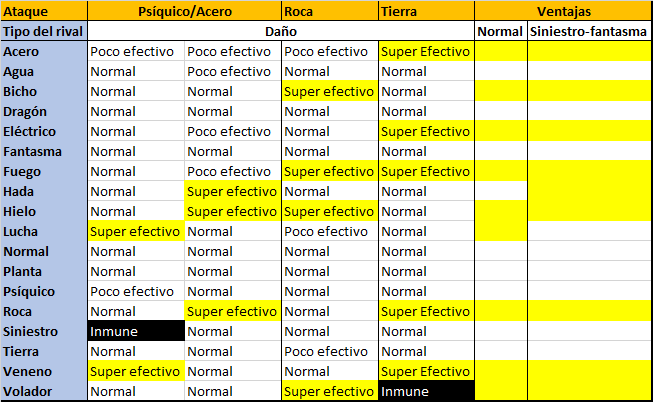Select the Ventajas header cell
The height and width of the screenshot is (402, 653).
[563, 11]
